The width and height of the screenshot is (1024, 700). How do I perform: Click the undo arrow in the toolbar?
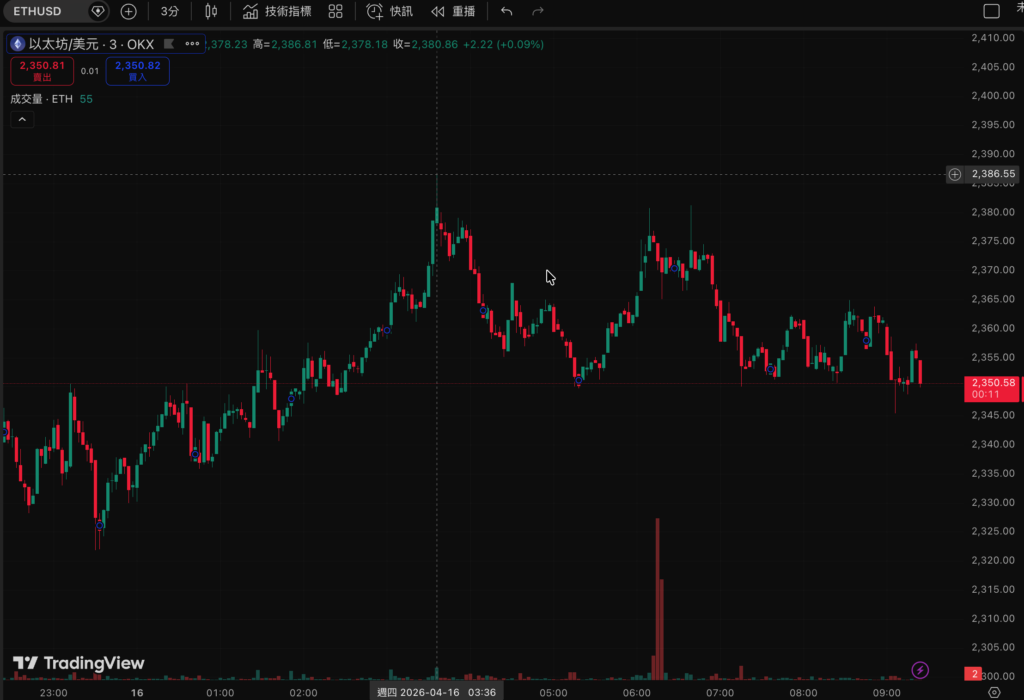[506, 11]
